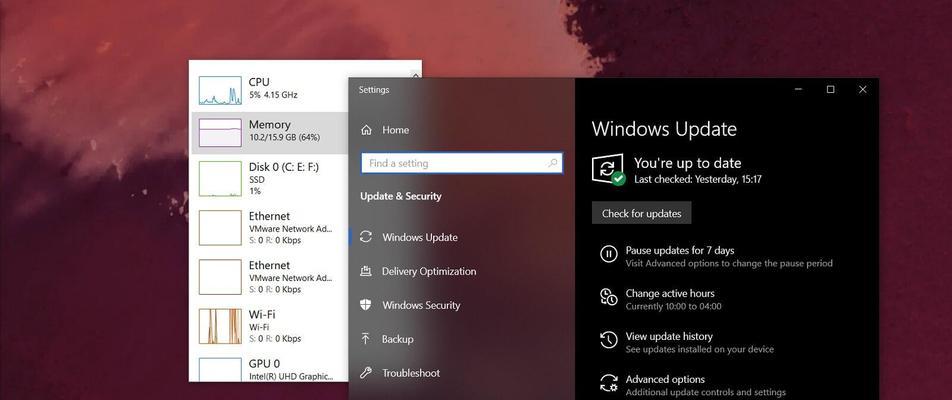The image size is (952, 400).
Task: Select the Wi-Fi entry label
Action: coord(262,314)
